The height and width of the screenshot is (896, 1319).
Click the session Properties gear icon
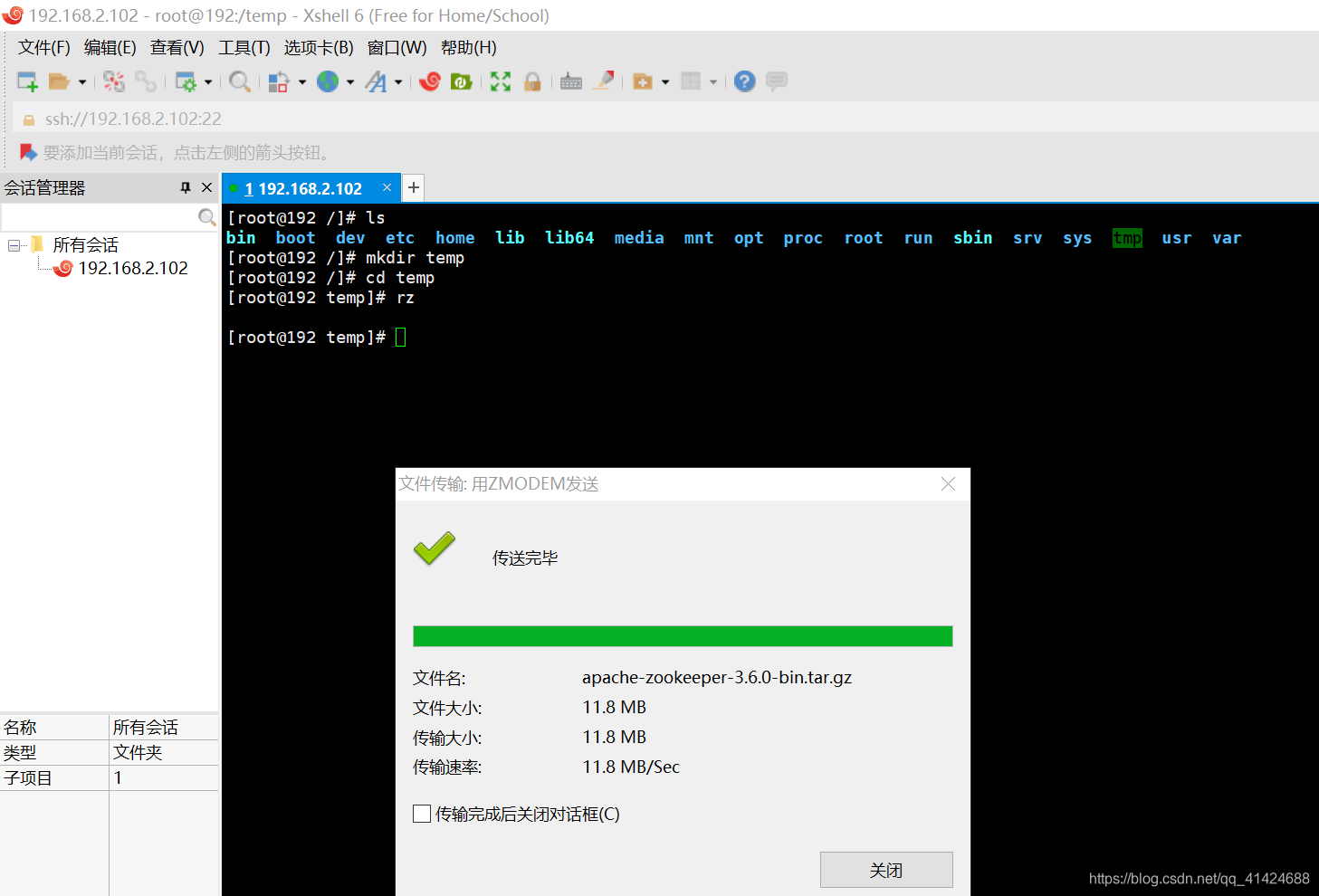[x=186, y=81]
